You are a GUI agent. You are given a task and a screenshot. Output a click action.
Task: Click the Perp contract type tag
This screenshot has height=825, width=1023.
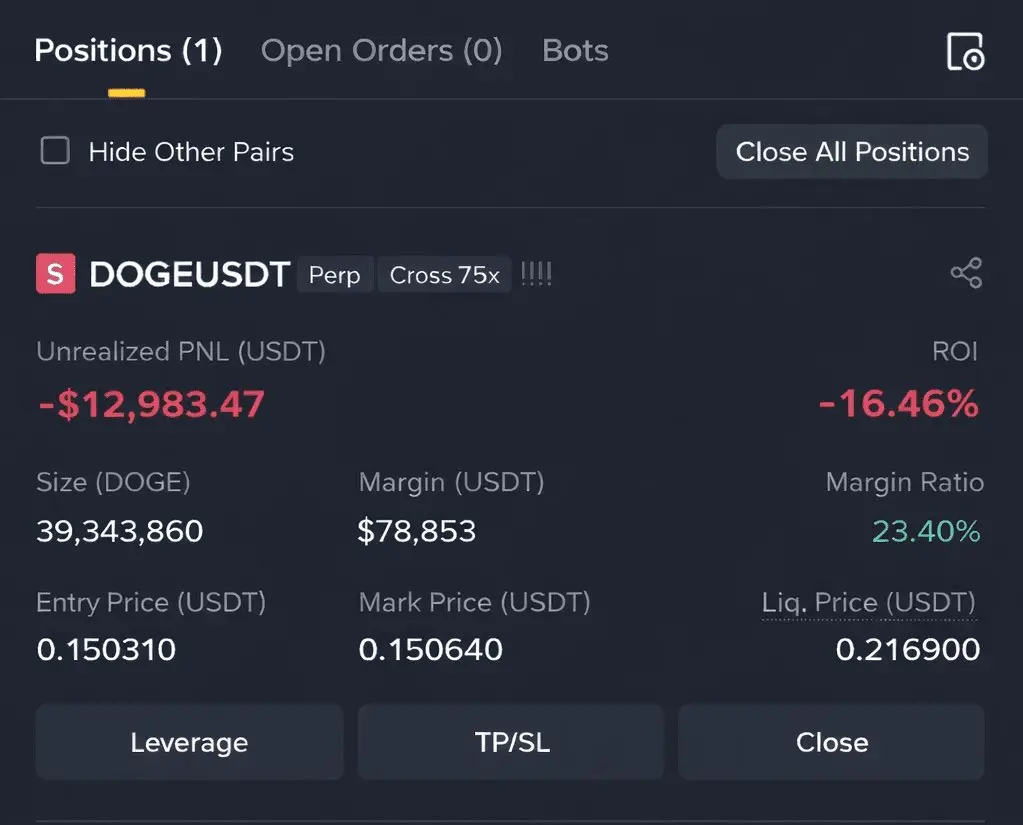[x=334, y=275]
